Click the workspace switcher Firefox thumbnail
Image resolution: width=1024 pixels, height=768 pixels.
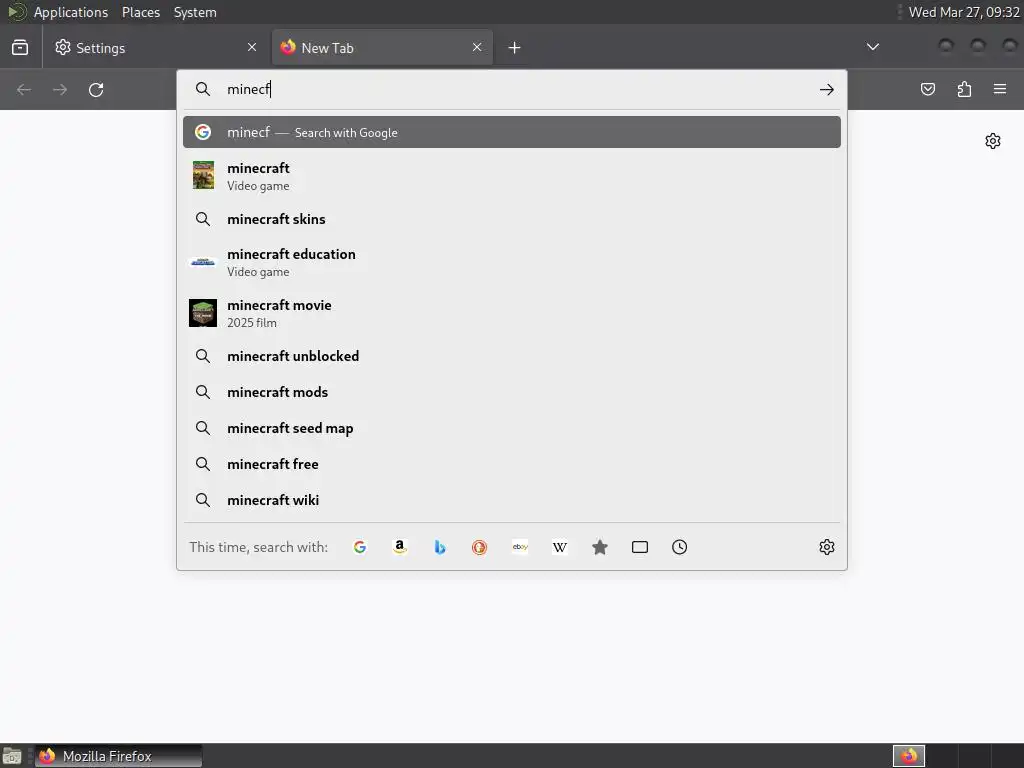coord(909,756)
